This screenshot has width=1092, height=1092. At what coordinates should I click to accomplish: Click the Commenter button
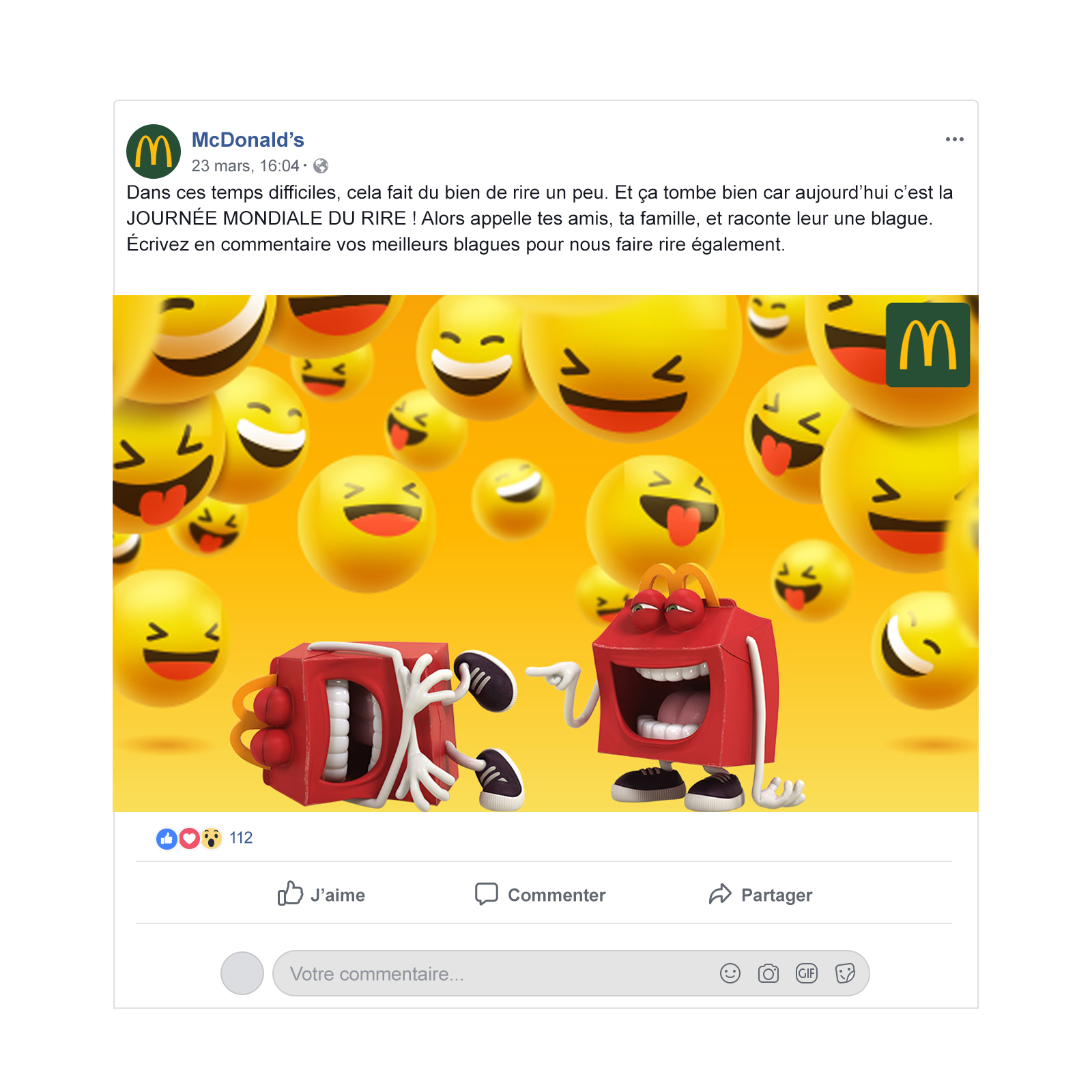click(540, 894)
